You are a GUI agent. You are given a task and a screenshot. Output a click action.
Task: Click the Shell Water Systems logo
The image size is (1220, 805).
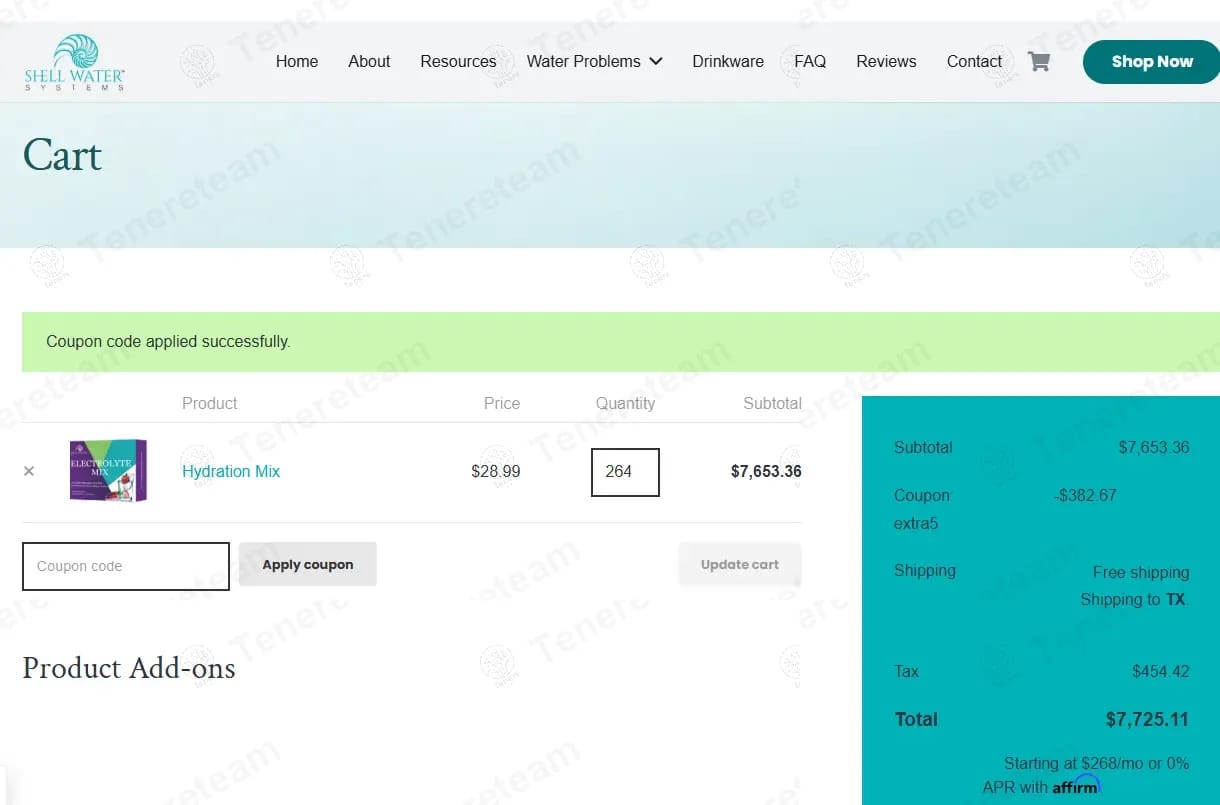click(75, 62)
